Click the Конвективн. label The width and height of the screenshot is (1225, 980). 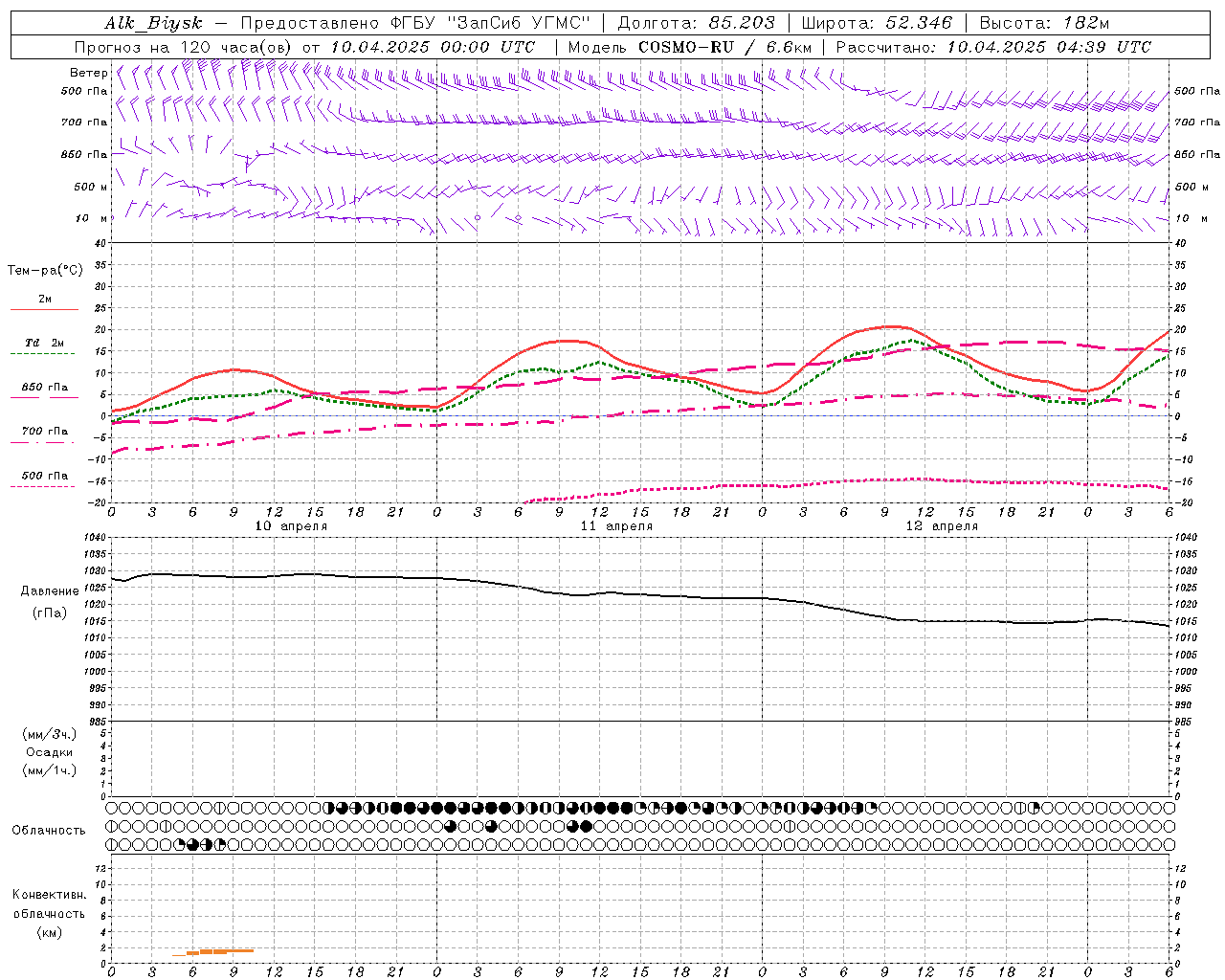pyautogui.click(x=49, y=895)
